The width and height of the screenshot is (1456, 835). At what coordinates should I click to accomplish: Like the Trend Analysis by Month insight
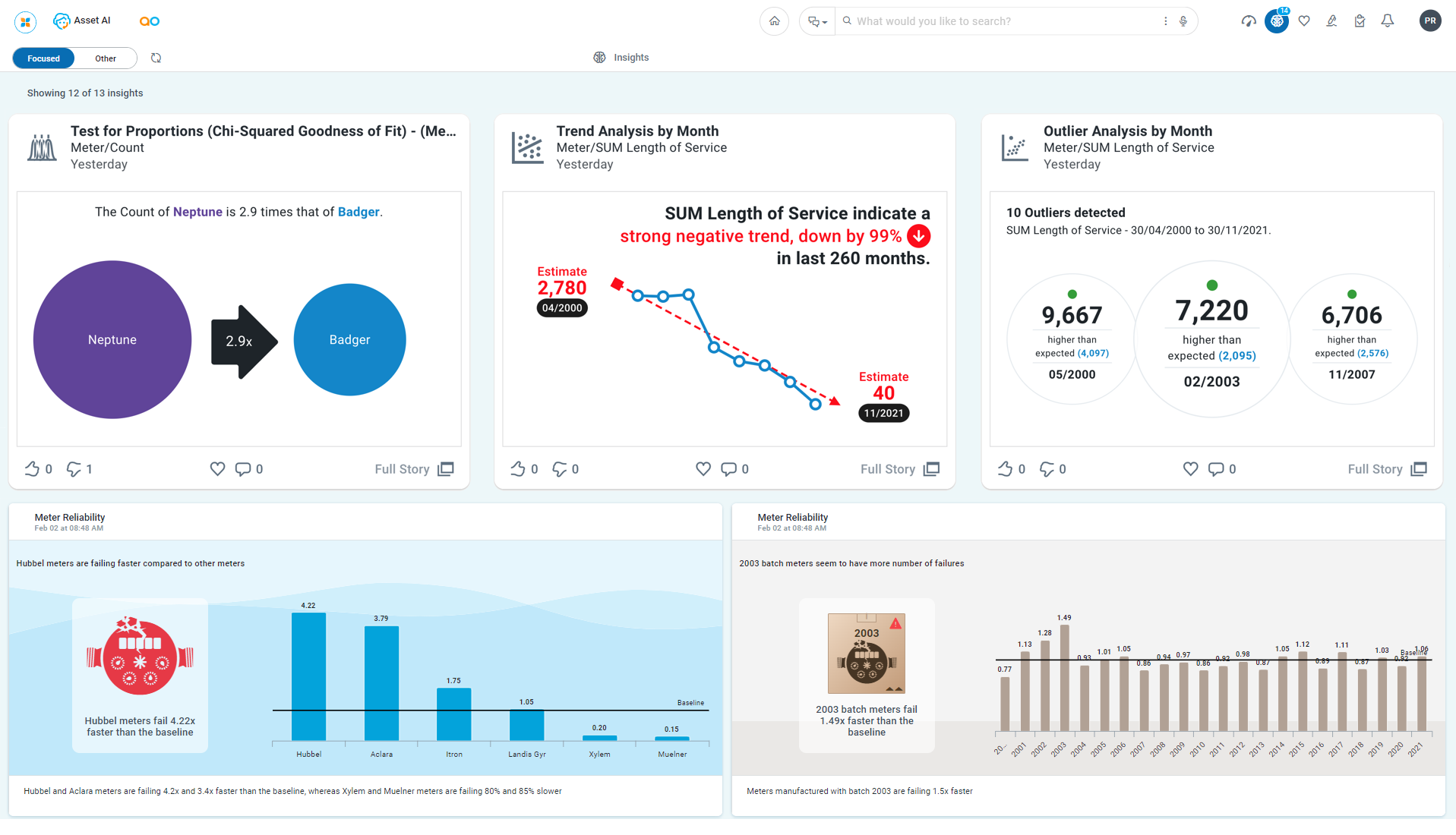coord(518,469)
